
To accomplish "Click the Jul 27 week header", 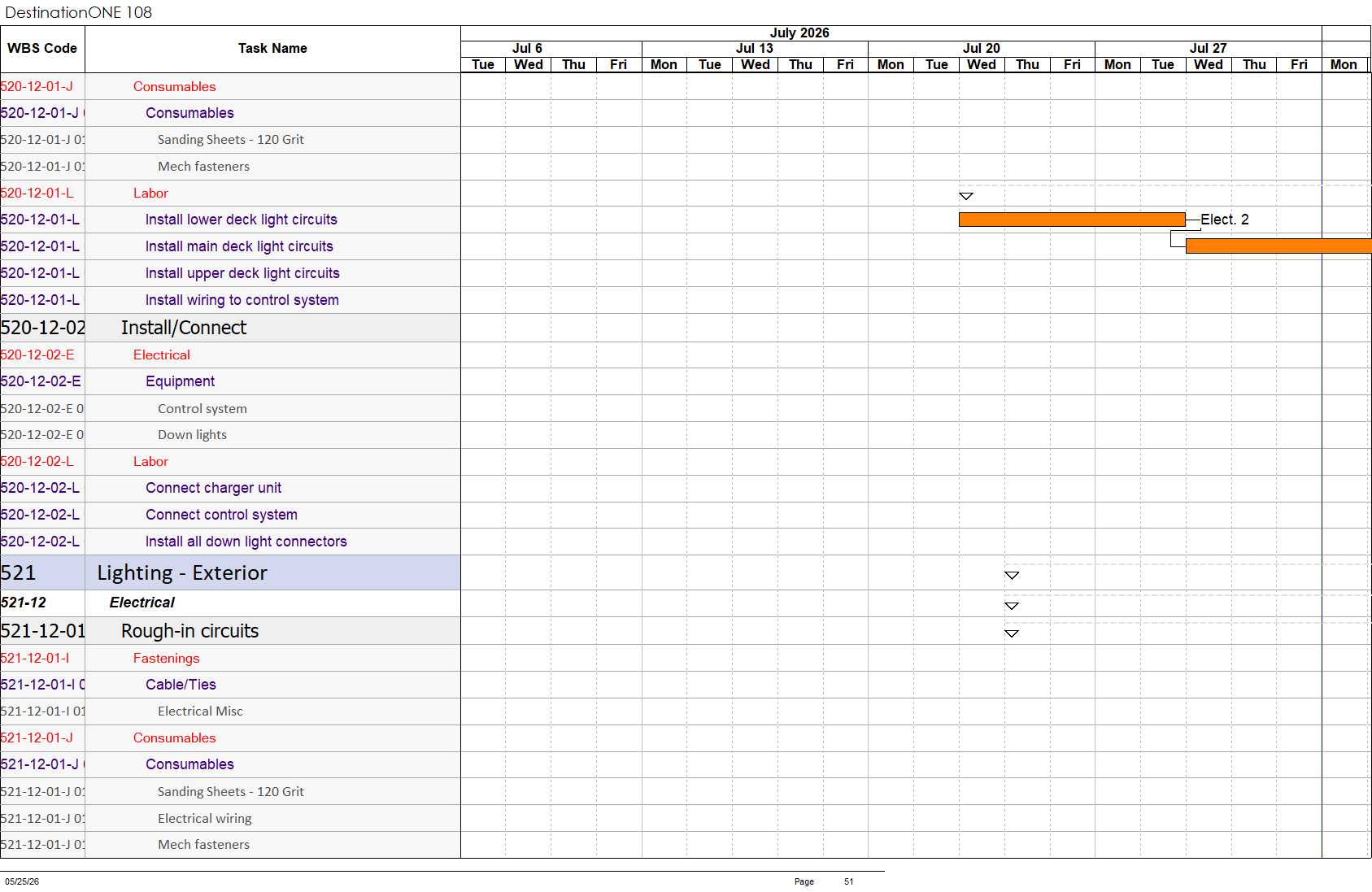I will click(x=1209, y=49).
